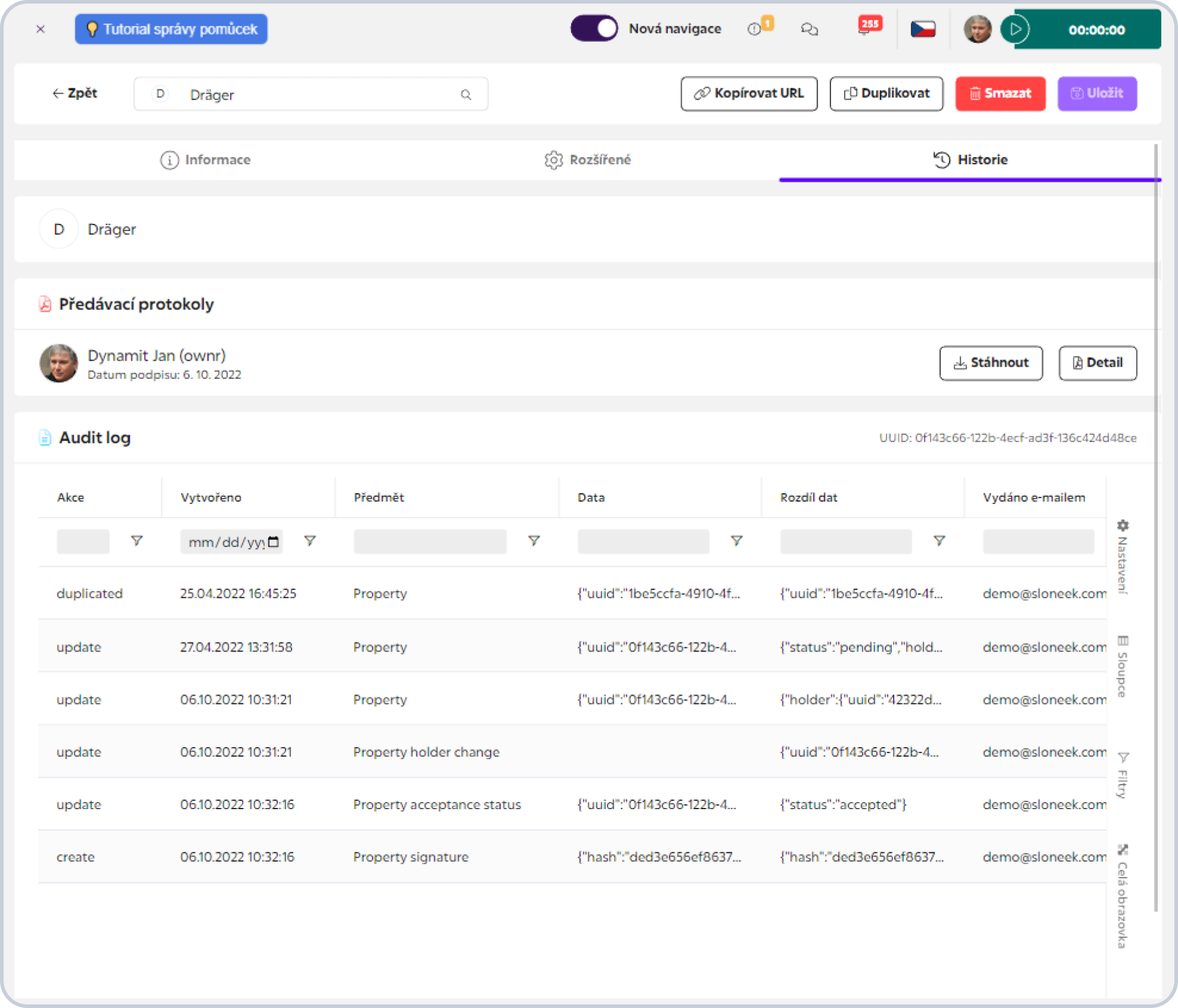Click the Kopírovat URL button

pyautogui.click(x=748, y=94)
